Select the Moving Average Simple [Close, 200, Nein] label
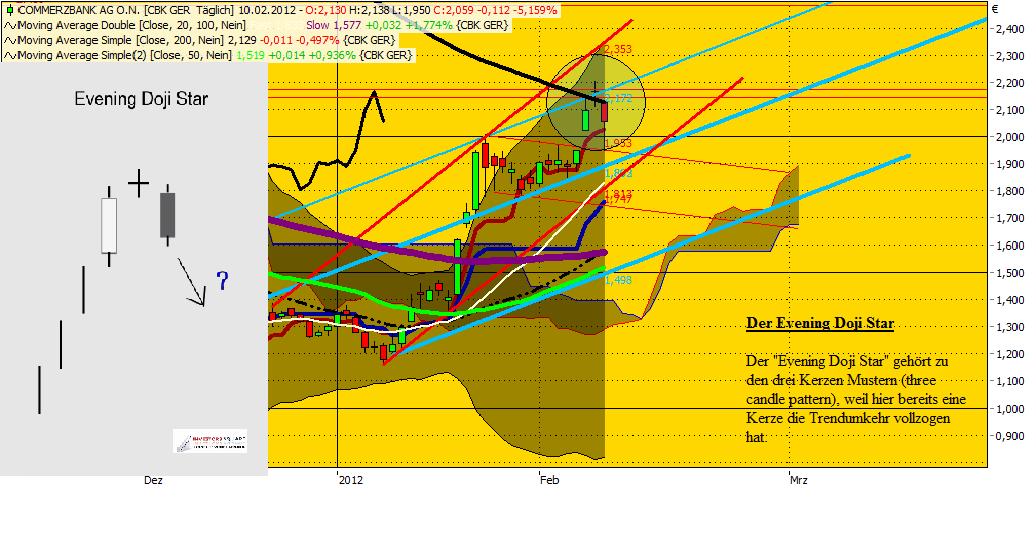 [x=121, y=41]
